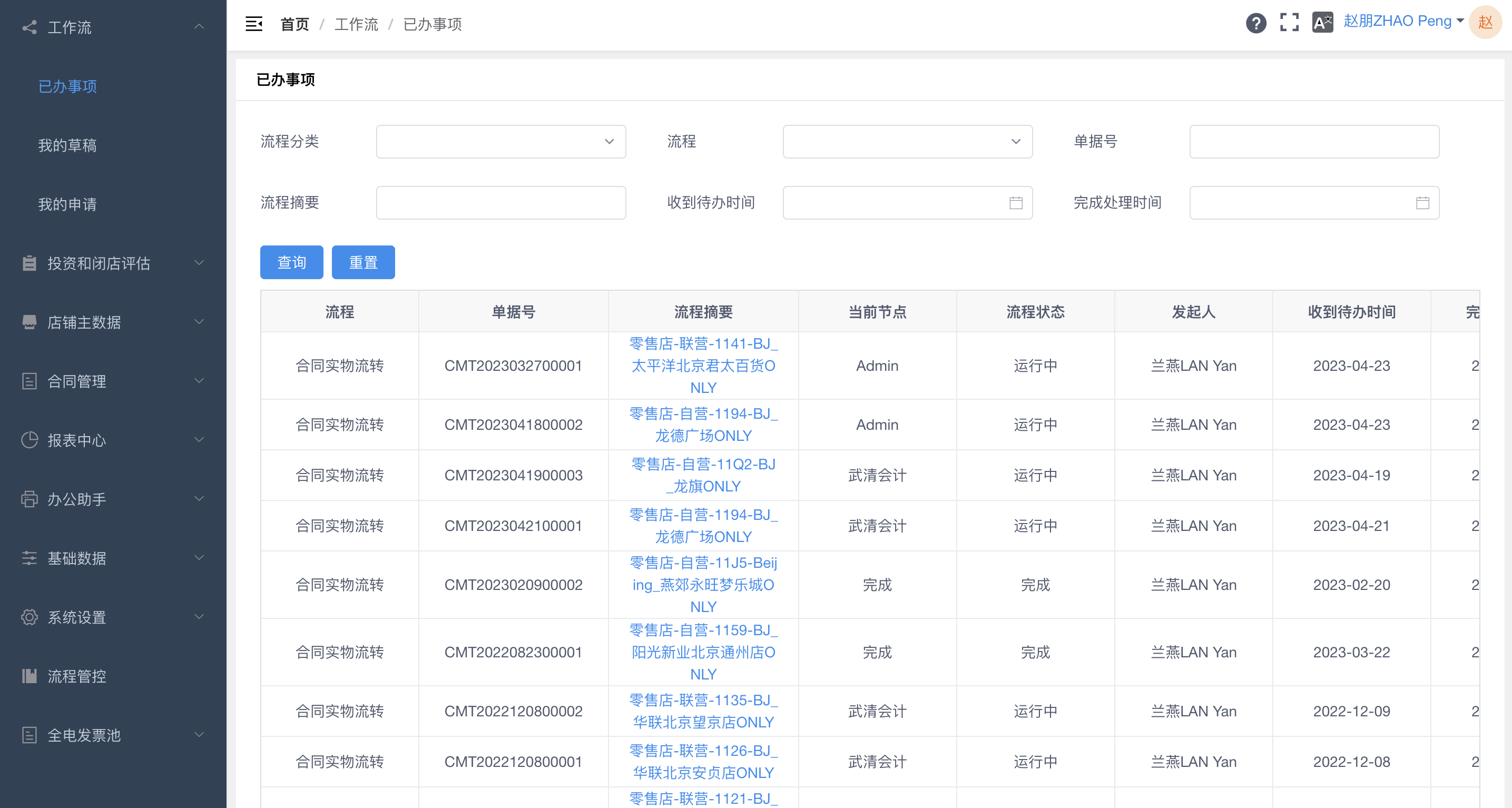1512x808 pixels.
Task: Open the 流程分类 dropdown
Action: point(500,141)
